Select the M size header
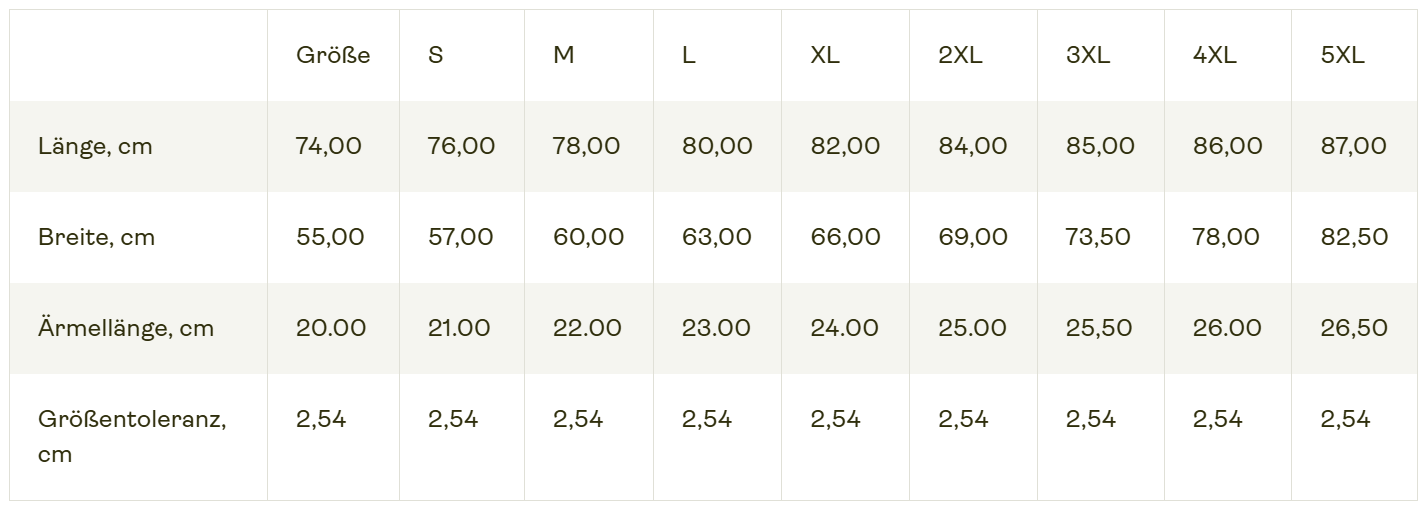1426x507 pixels. pos(564,55)
